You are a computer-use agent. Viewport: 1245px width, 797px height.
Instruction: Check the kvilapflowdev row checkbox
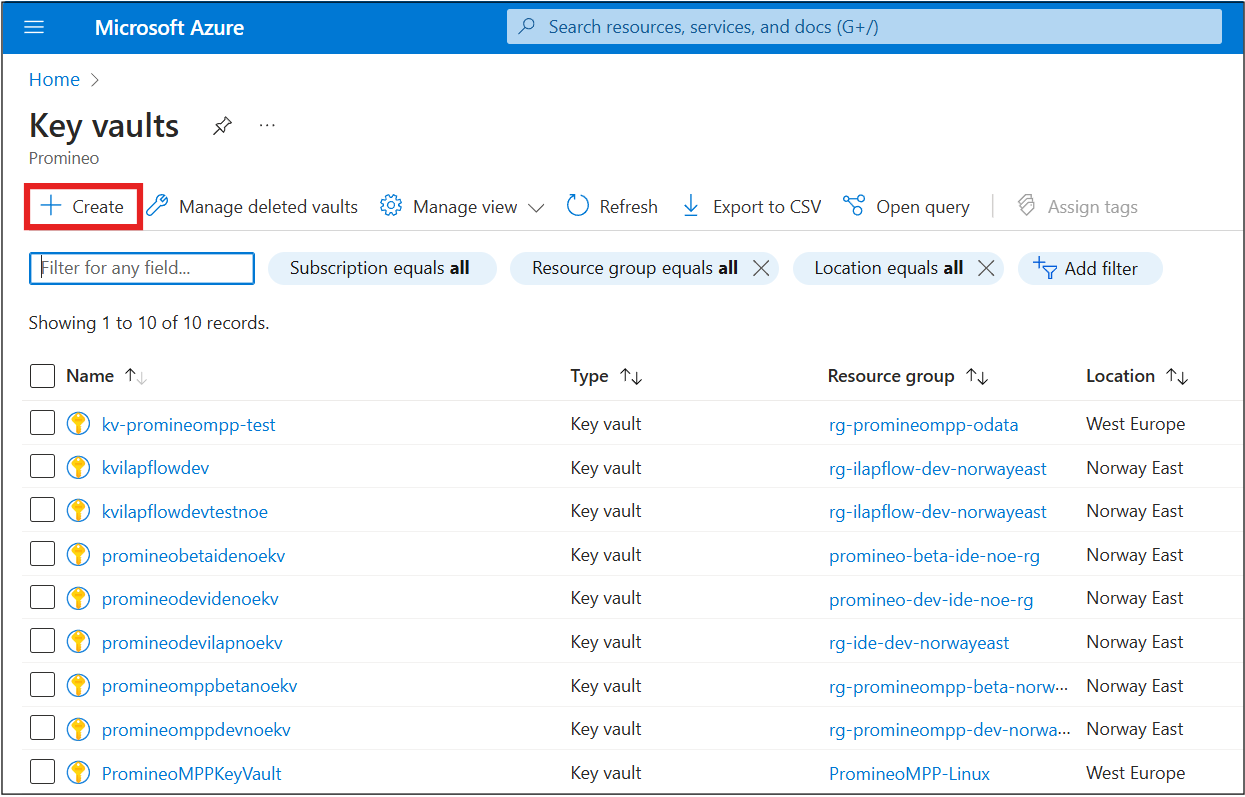42,467
